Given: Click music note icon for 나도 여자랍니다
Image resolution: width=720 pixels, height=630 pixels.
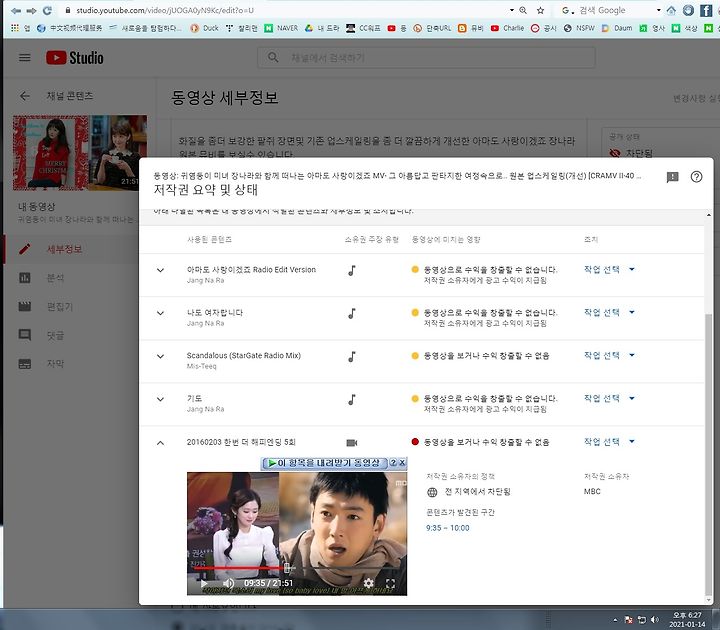Looking at the screenshot, I should [x=352, y=314].
